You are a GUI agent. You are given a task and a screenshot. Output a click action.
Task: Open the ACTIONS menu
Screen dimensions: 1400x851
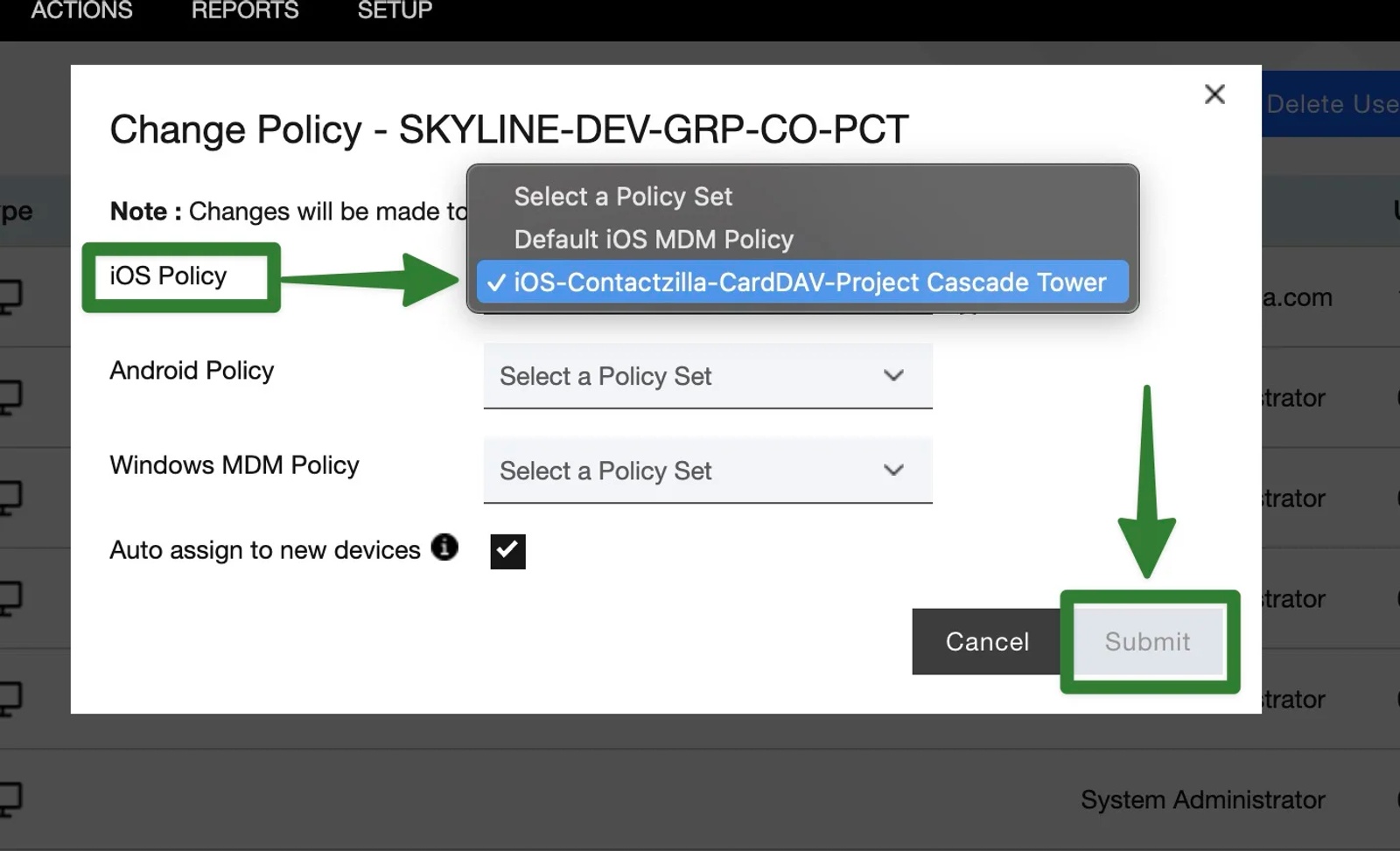(x=81, y=10)
